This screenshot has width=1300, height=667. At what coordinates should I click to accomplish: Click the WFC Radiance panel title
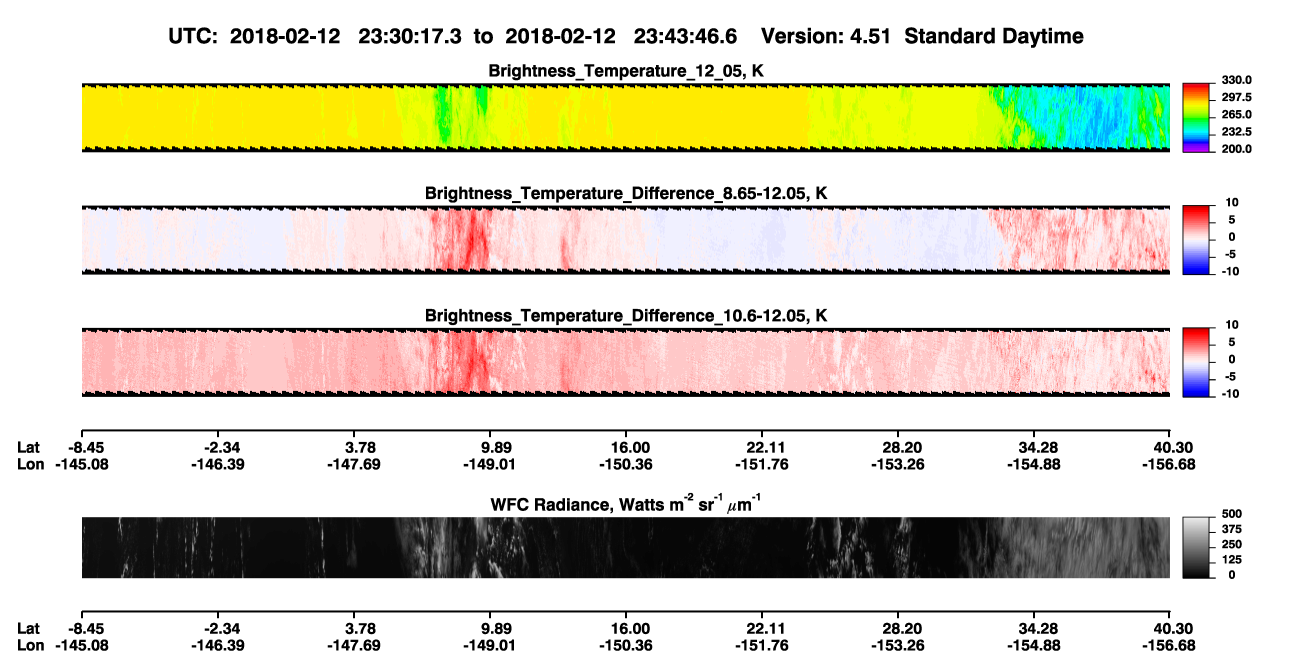(x=626, y=503)
